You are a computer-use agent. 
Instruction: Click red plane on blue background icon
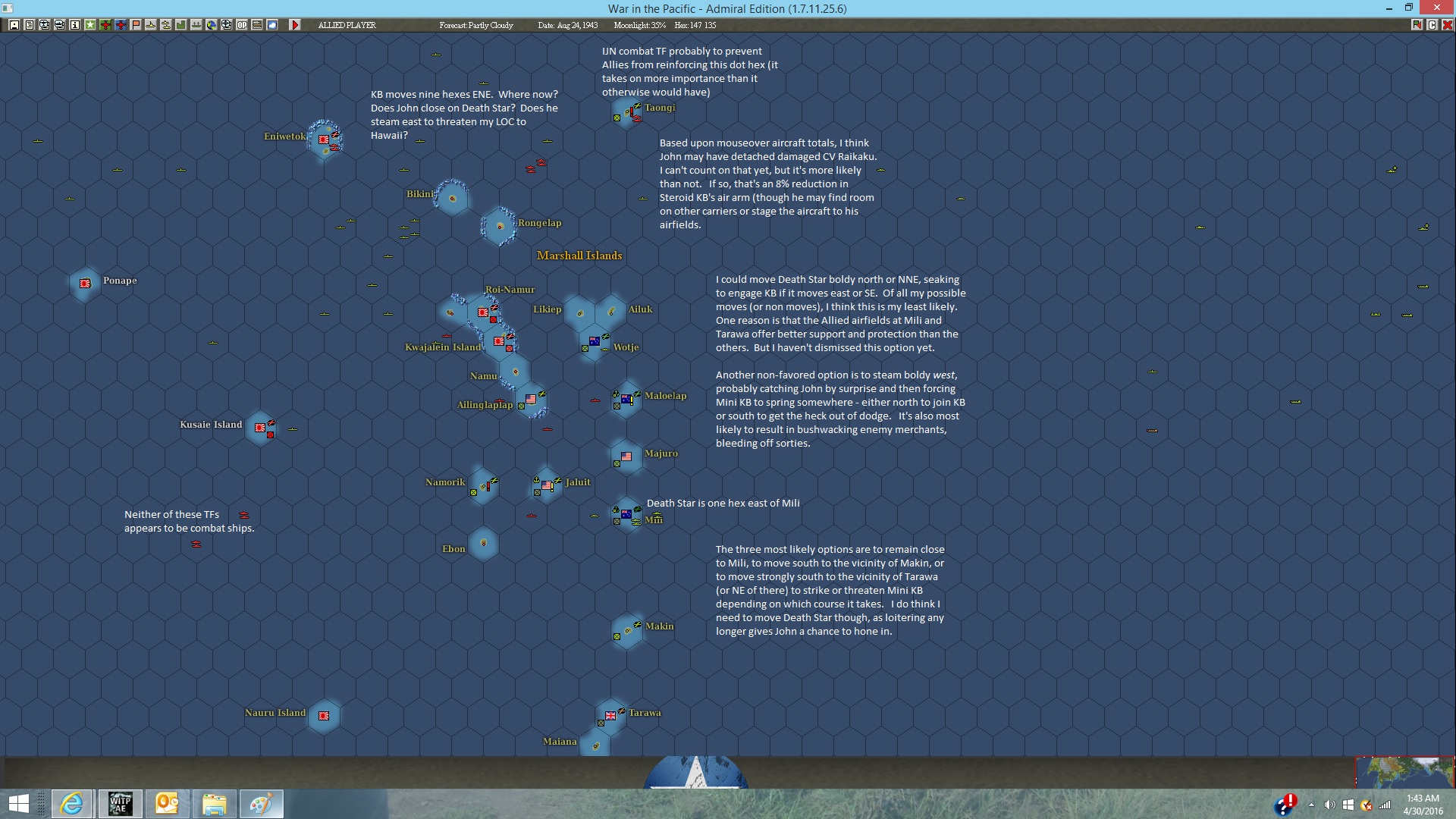121,25
